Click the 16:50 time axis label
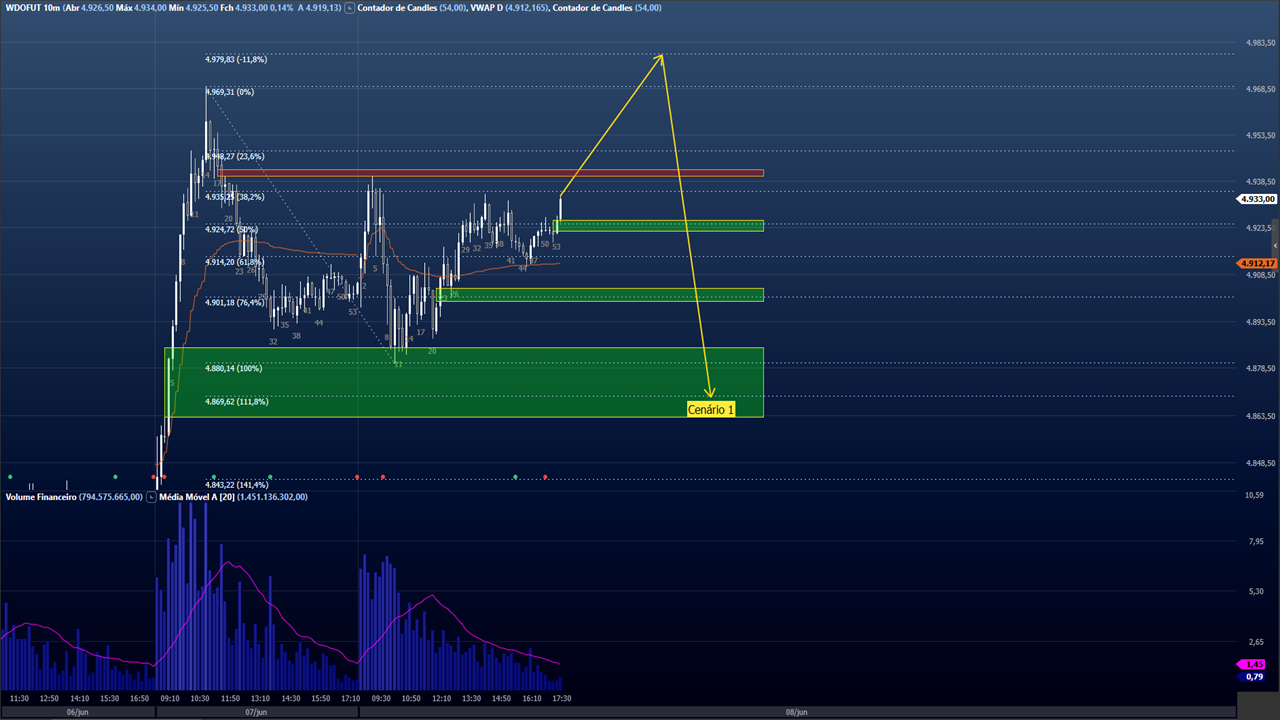This screenshot has height=720, width=1280. click(x=139, y=698)
